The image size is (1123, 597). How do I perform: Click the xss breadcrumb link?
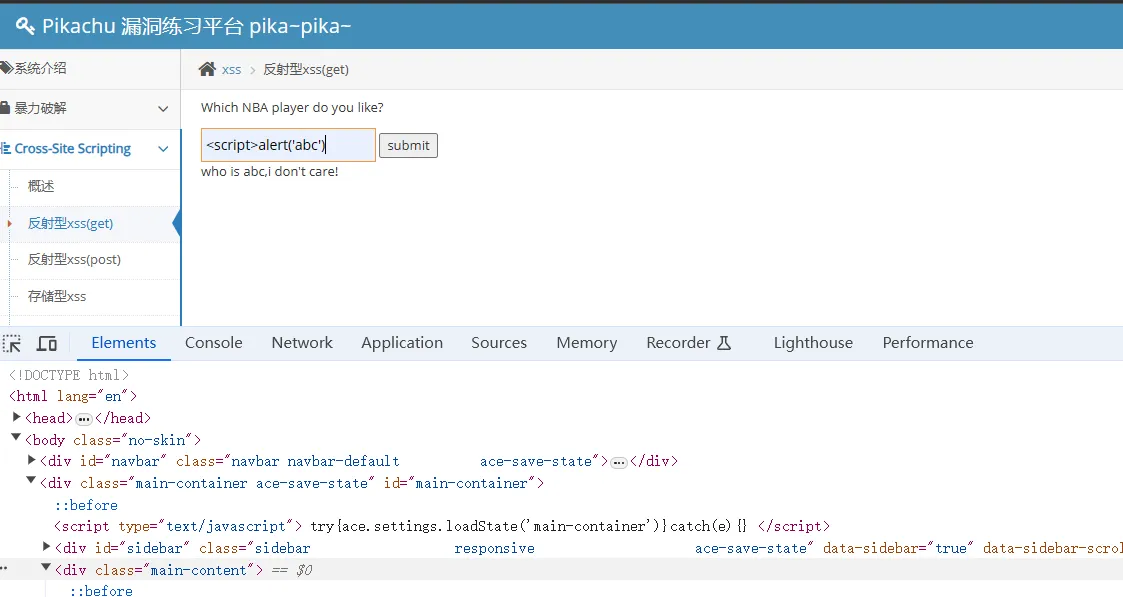tap(231, 69)
